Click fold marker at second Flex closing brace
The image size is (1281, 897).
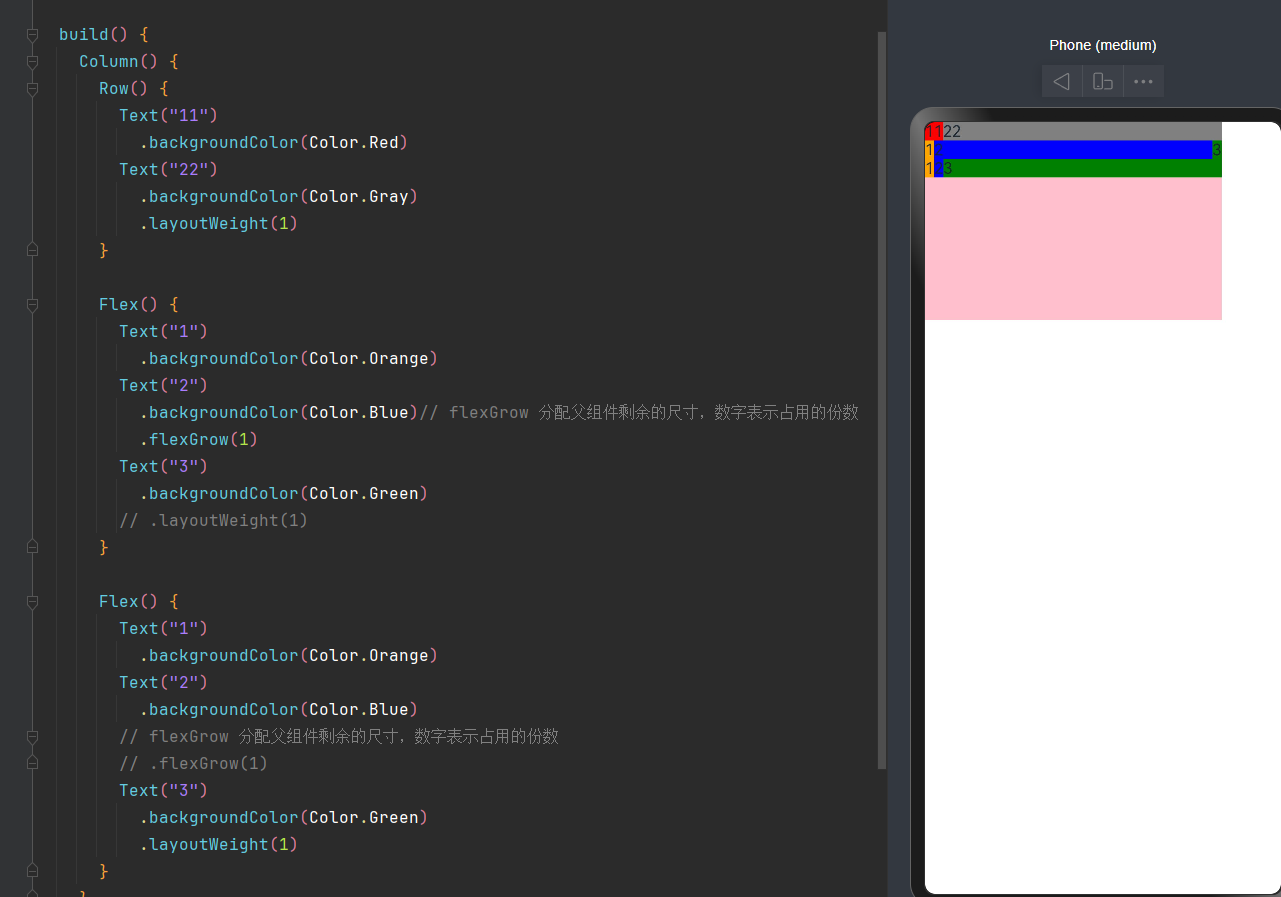pos(32,871)
